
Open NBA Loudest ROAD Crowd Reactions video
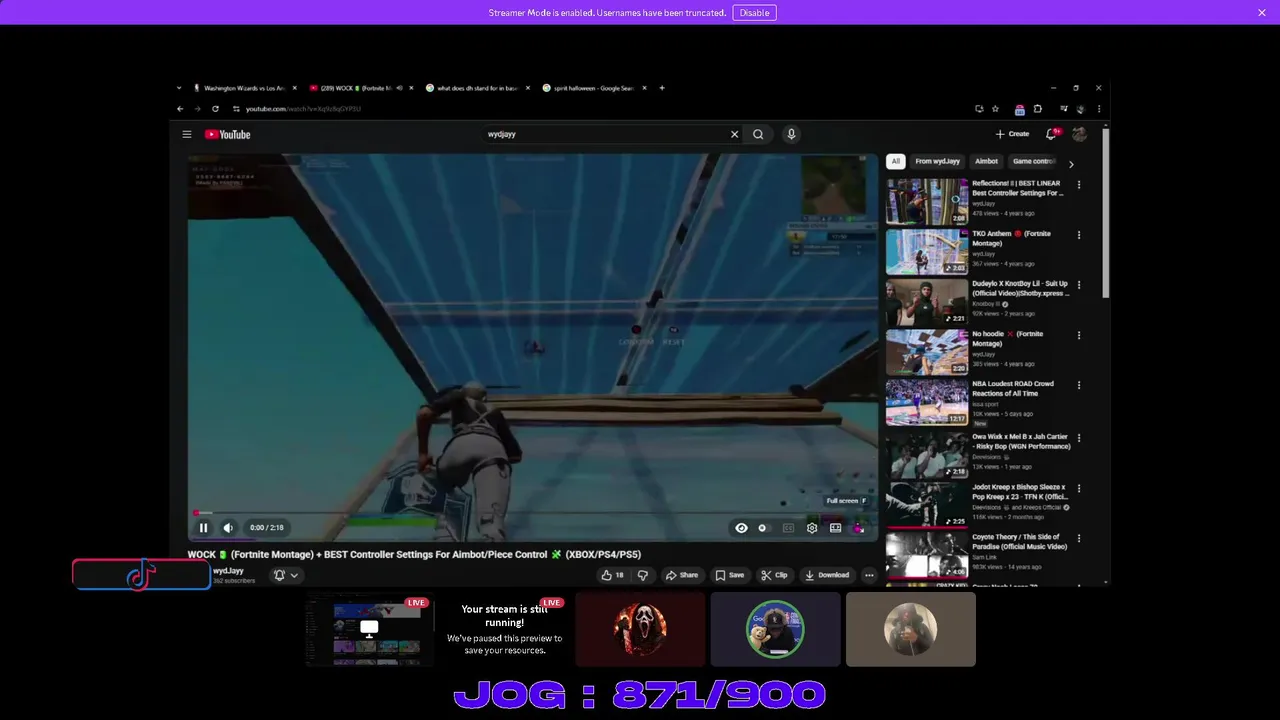[x=927, y=402]
